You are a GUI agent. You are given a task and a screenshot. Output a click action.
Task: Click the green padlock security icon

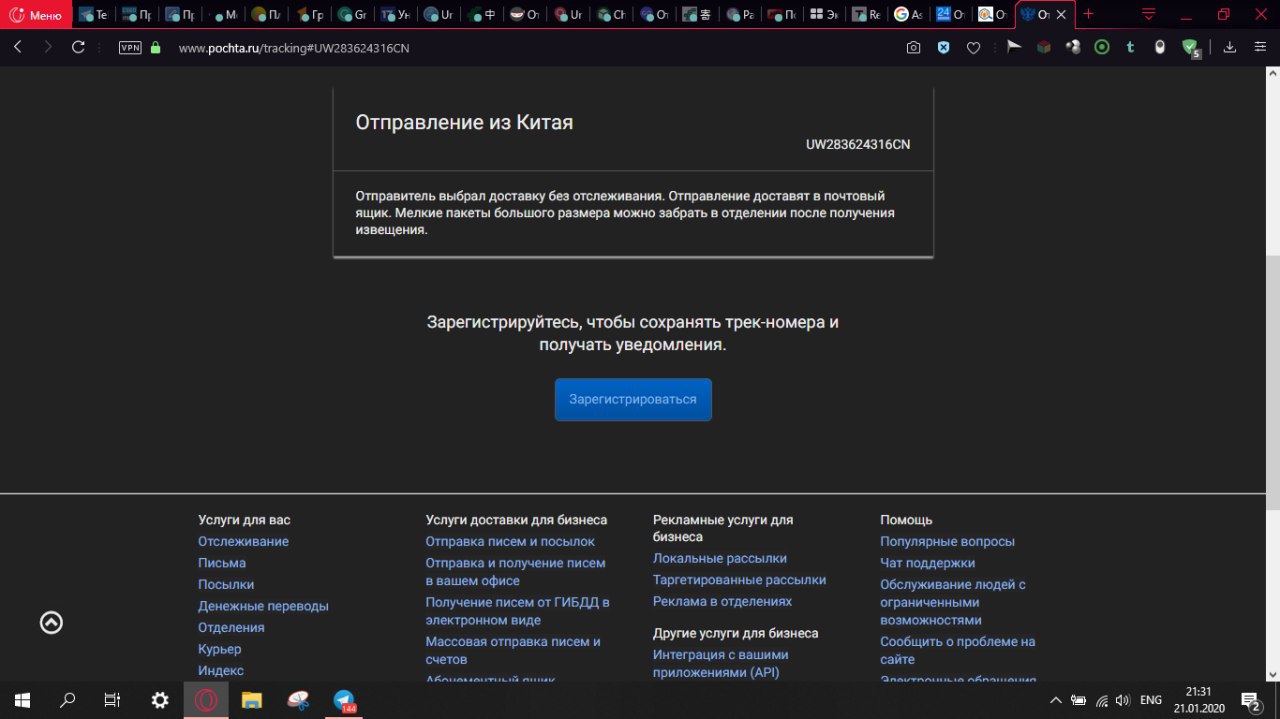[x=155, y=47]
